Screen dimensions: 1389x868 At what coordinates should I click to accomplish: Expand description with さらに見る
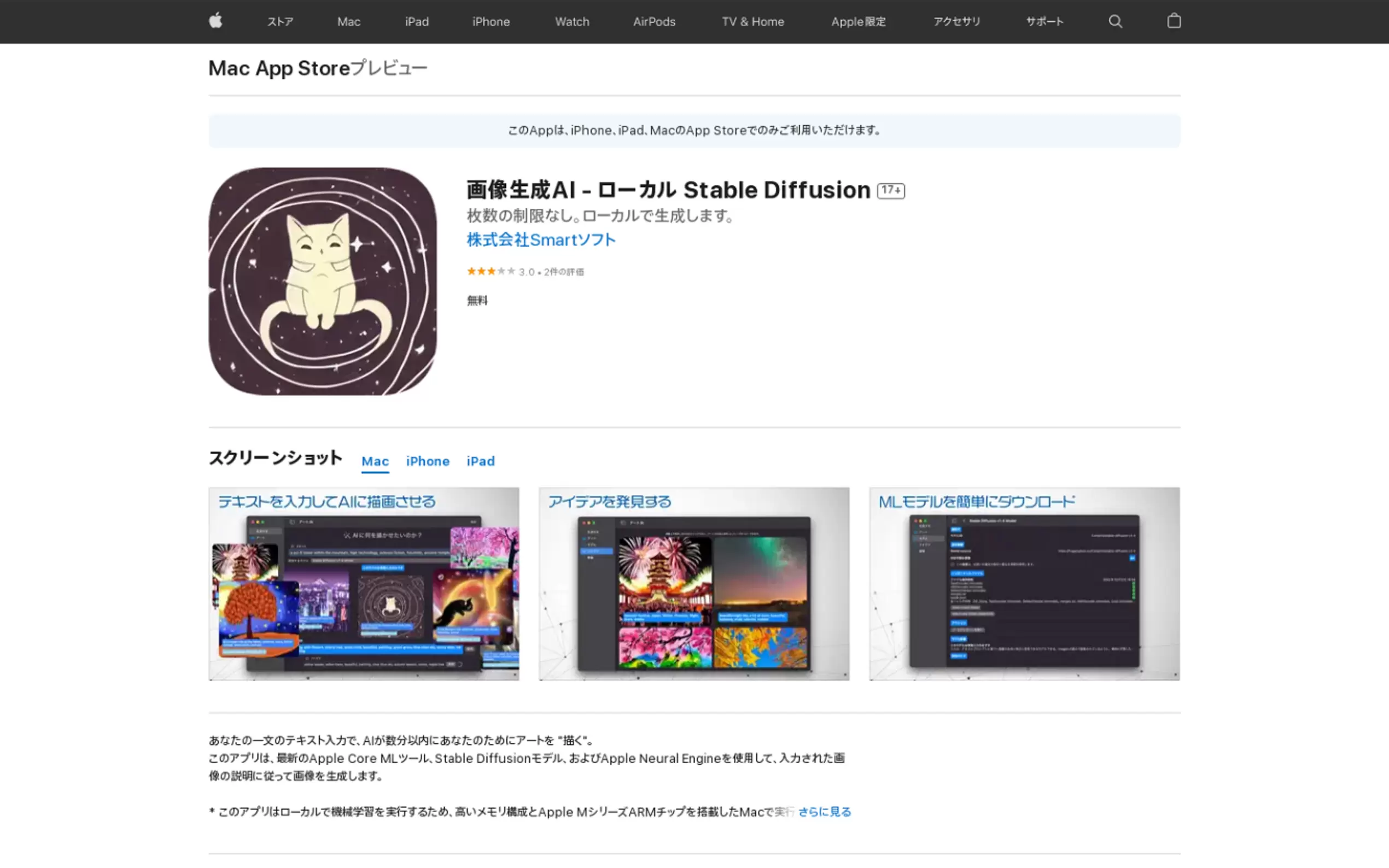tap(825, 812)
